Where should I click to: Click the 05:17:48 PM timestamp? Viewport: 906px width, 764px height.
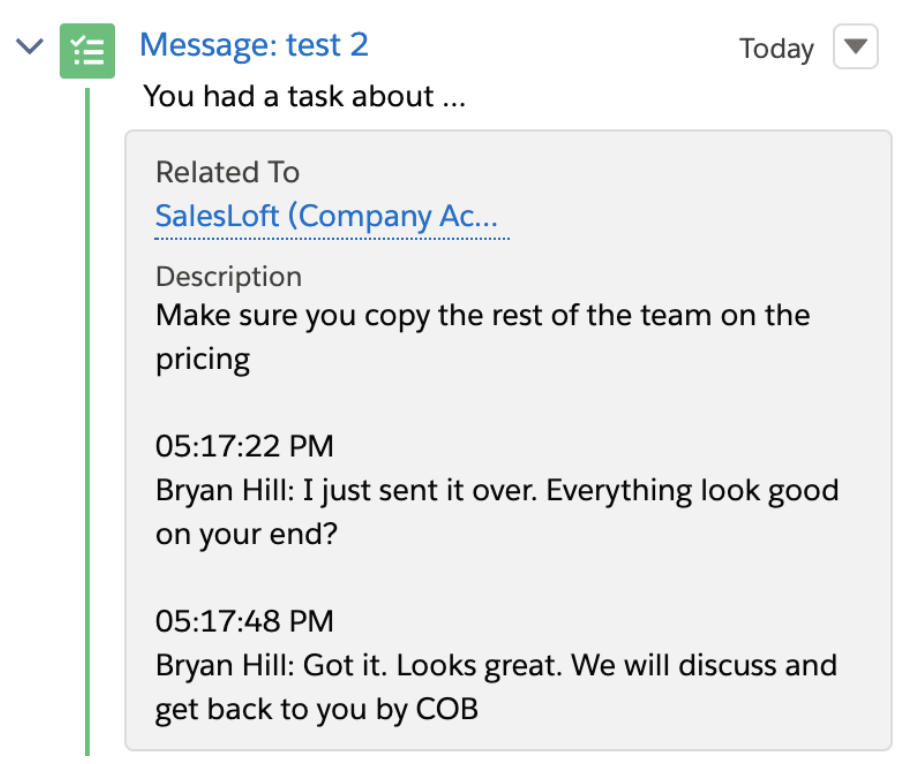click(x=244, y=621)
